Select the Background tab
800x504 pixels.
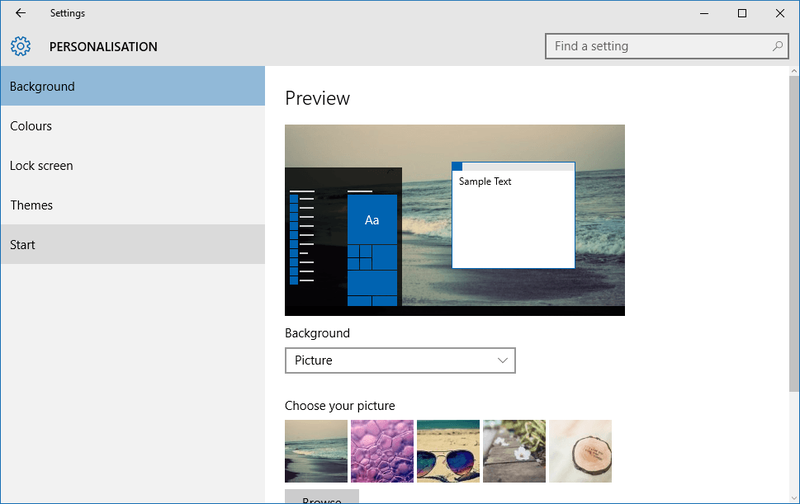(133, 86)
